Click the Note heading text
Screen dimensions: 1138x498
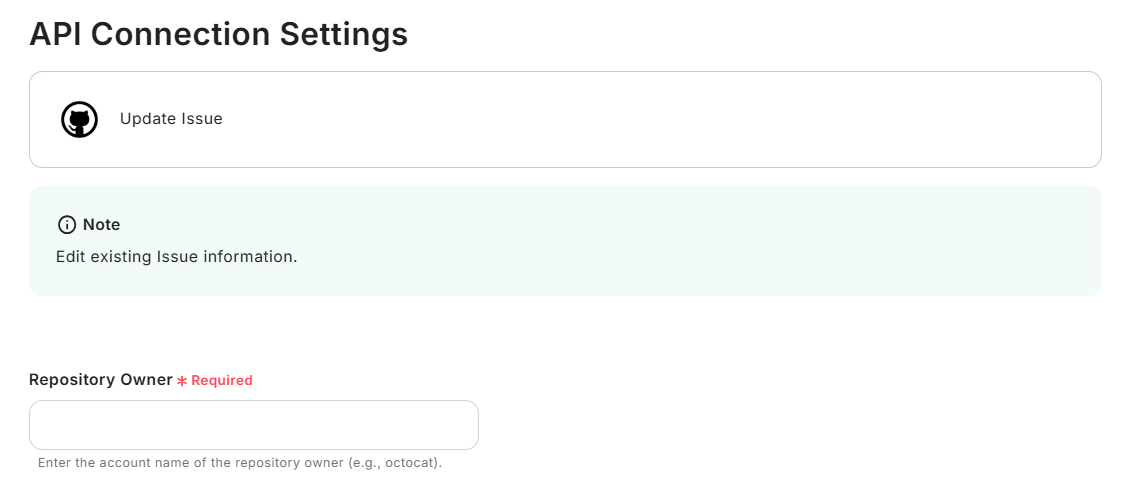(x=102, y=224)
